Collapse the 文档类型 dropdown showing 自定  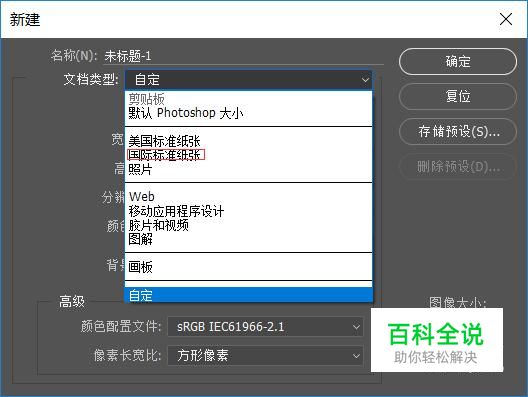249,80
